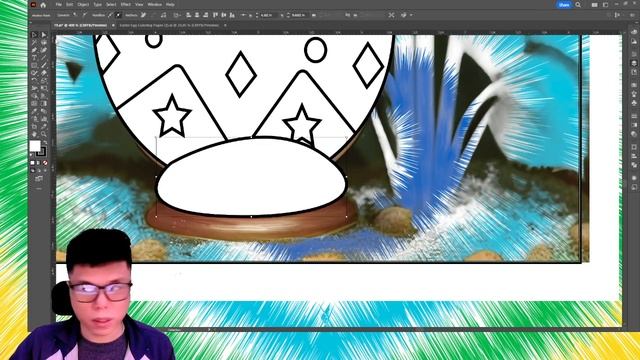Switch to the second document tab
The image size is (640, 360).
(169, 25)
